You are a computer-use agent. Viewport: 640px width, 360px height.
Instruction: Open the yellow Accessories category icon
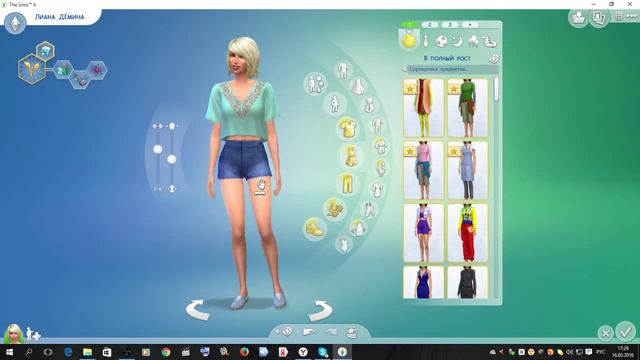click(x=335, y=209)
